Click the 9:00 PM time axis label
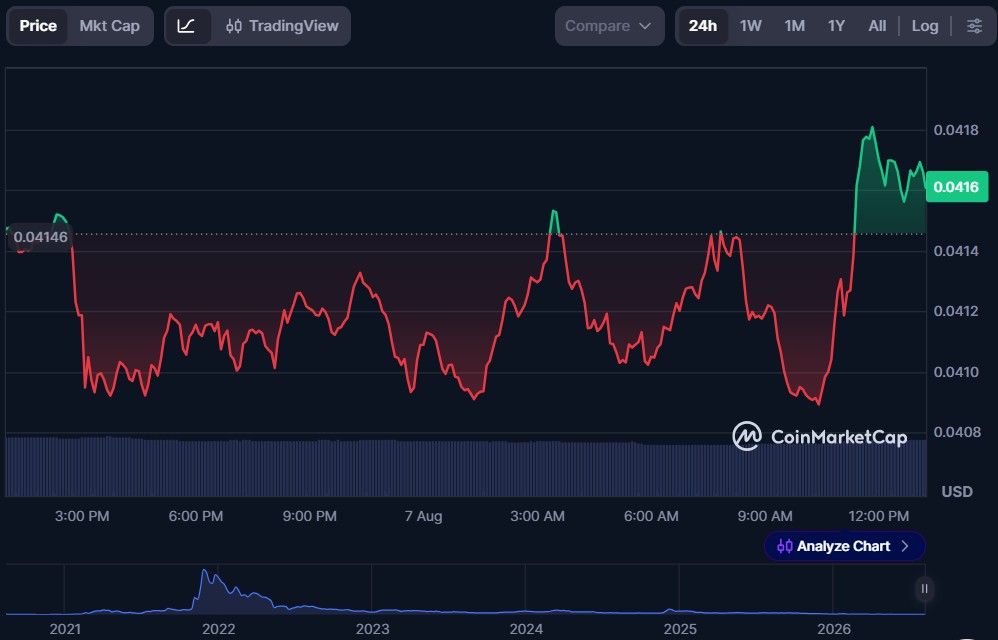The image size is (998, 640). (310, 516)
